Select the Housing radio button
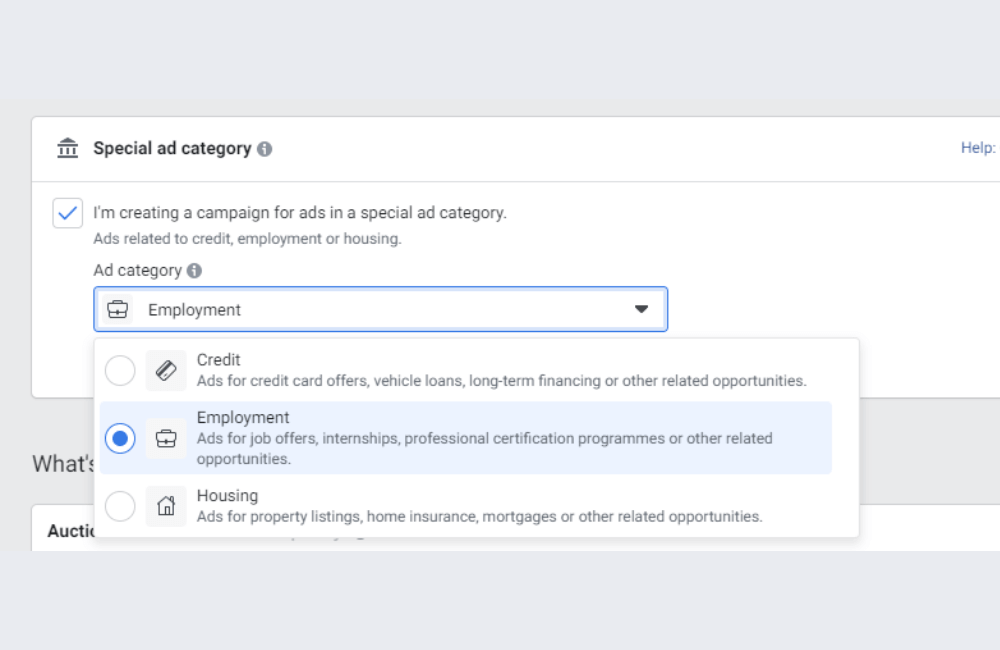Viewport: 1000px width, 650px height. tap(120, 506)
